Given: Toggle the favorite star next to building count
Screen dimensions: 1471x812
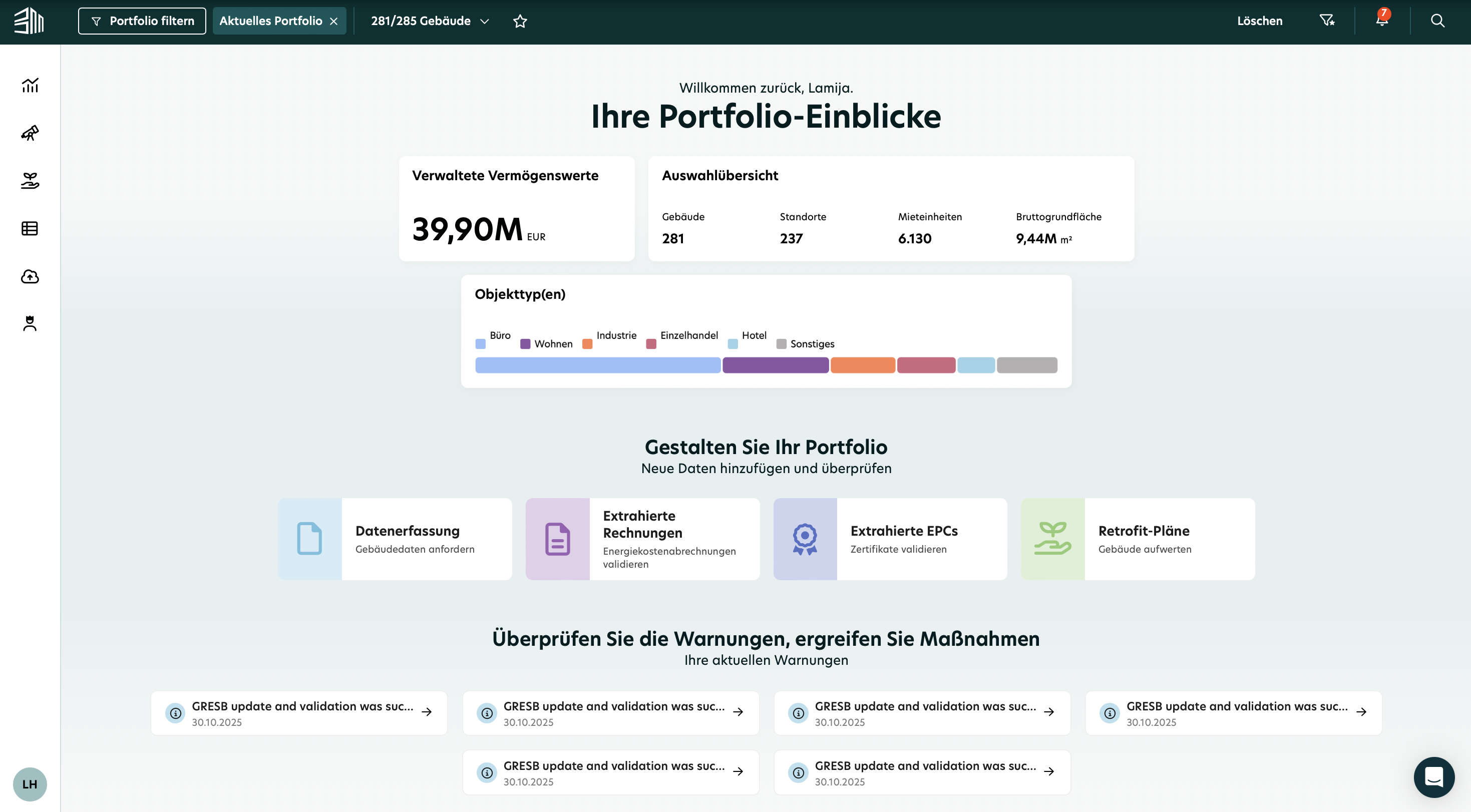Looking at the screenshot, I should point(520,21).
